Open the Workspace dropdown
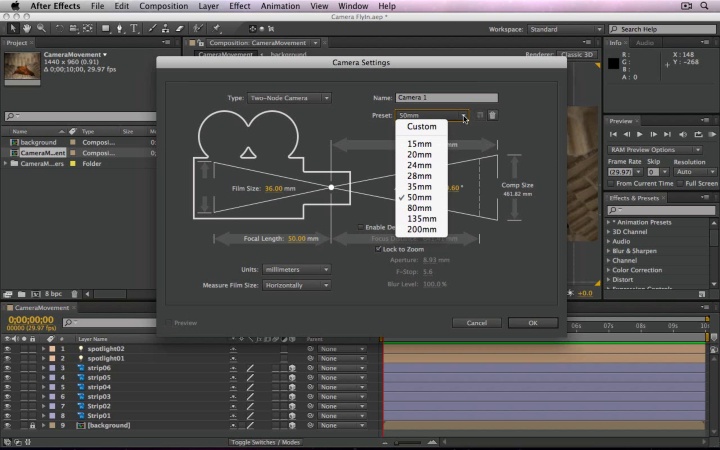This screenshot has height=450, width=720. (565, 29)
